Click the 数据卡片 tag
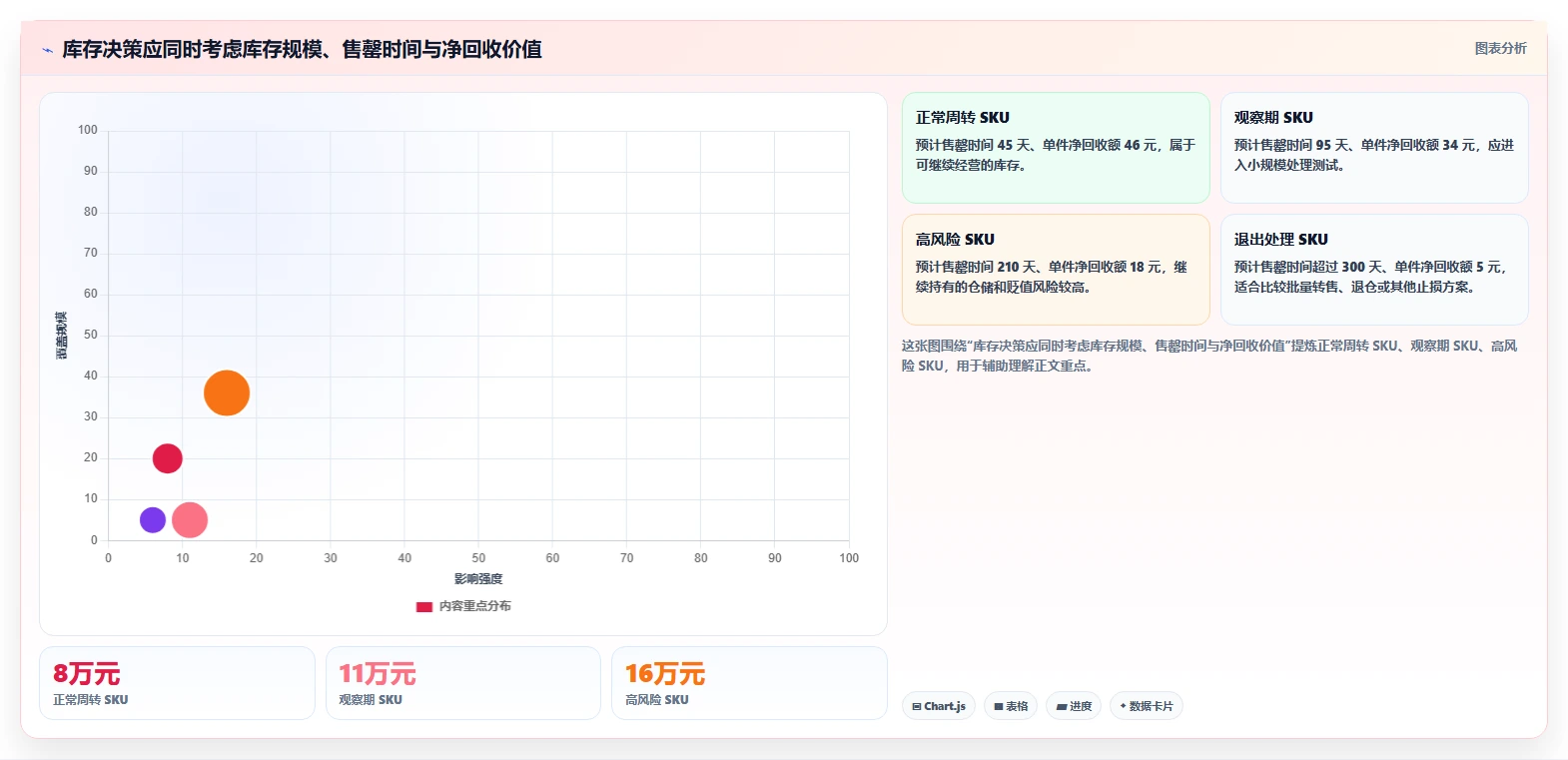 click(x=1147, y=706)
